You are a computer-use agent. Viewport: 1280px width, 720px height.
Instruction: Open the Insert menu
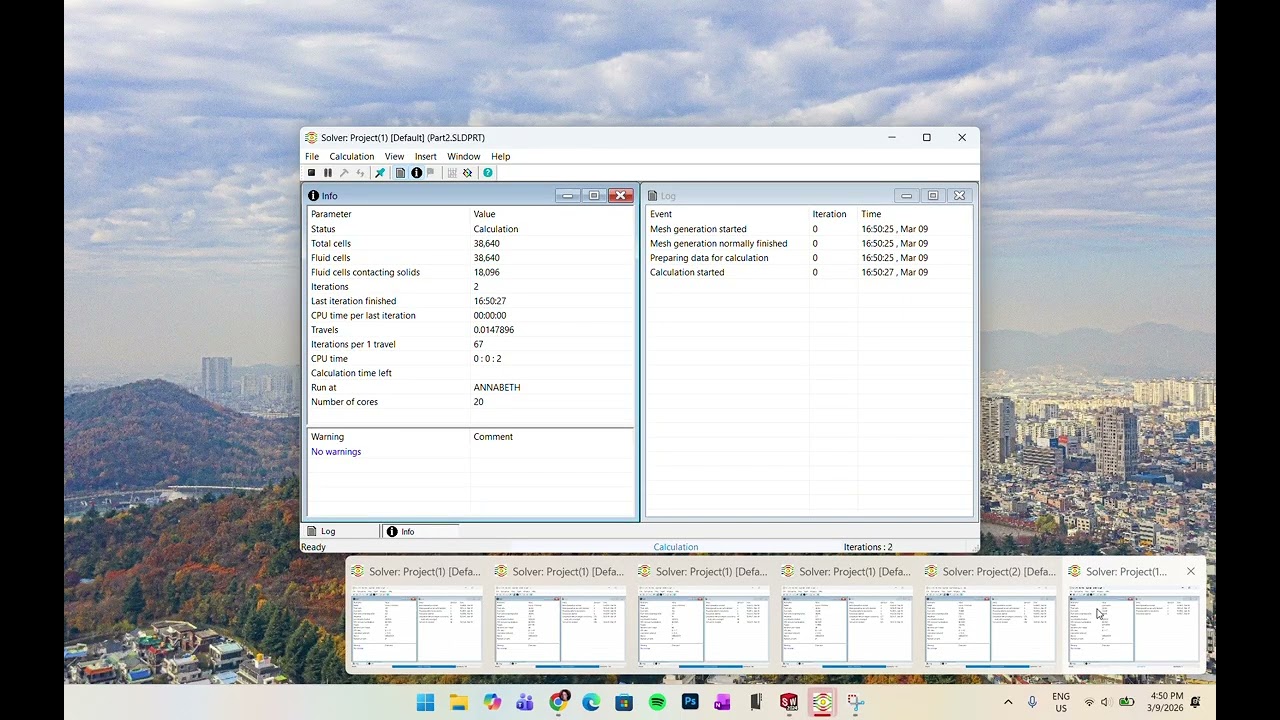pos(426,156)
